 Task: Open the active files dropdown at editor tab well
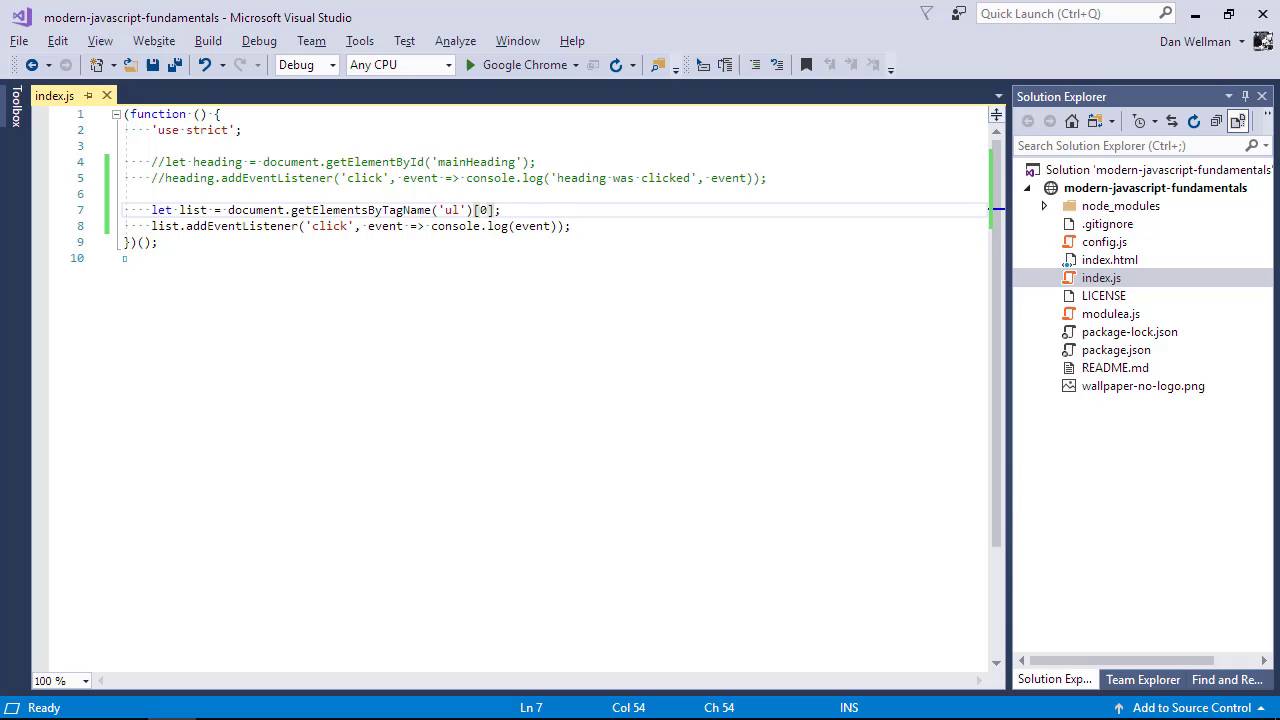[998, 96]
